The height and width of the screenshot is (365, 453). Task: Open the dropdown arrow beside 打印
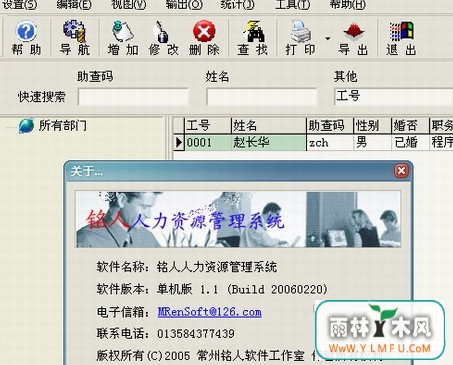(328, 39)
